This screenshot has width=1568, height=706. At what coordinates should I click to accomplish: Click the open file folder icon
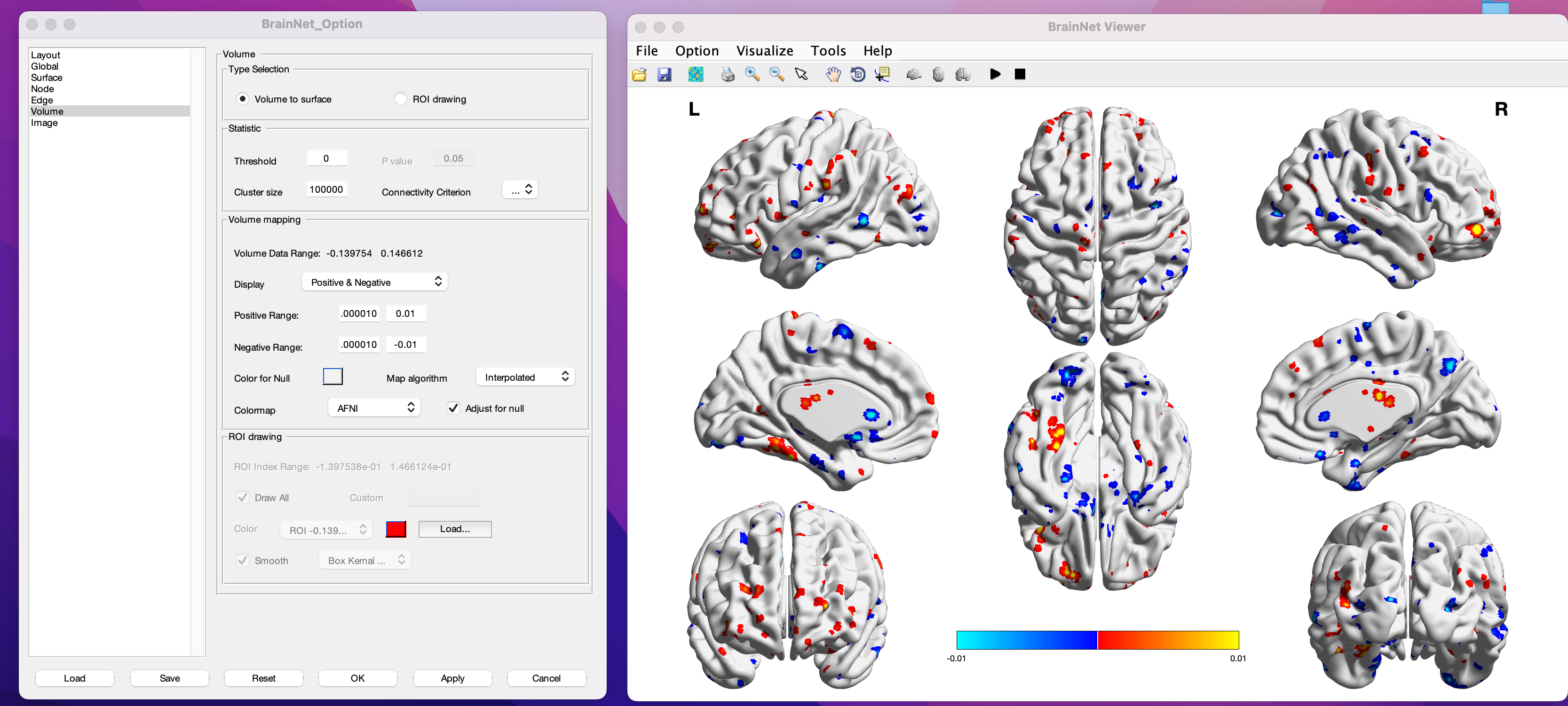639,74
